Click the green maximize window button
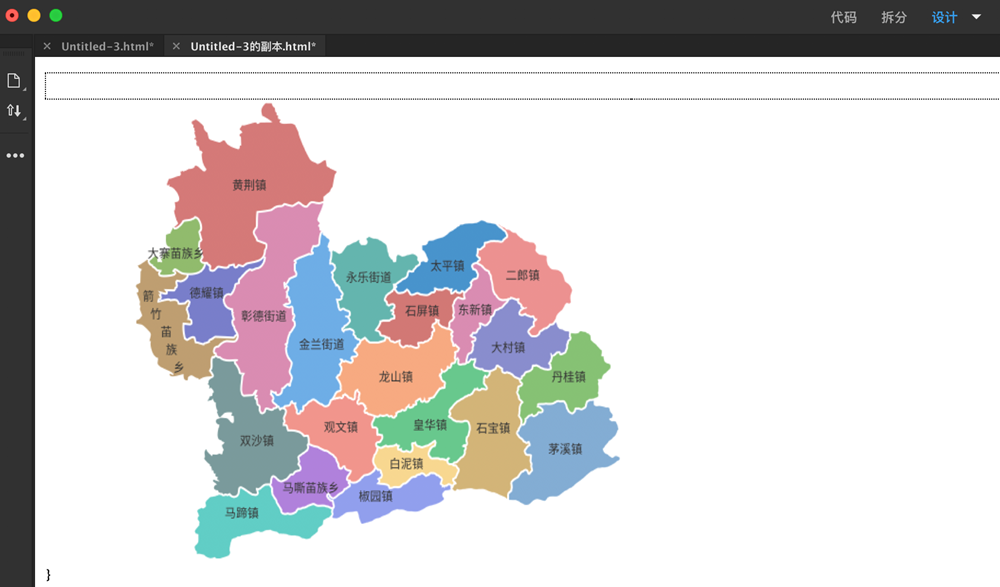The image size is (1000, 587). tap(56, 15)
